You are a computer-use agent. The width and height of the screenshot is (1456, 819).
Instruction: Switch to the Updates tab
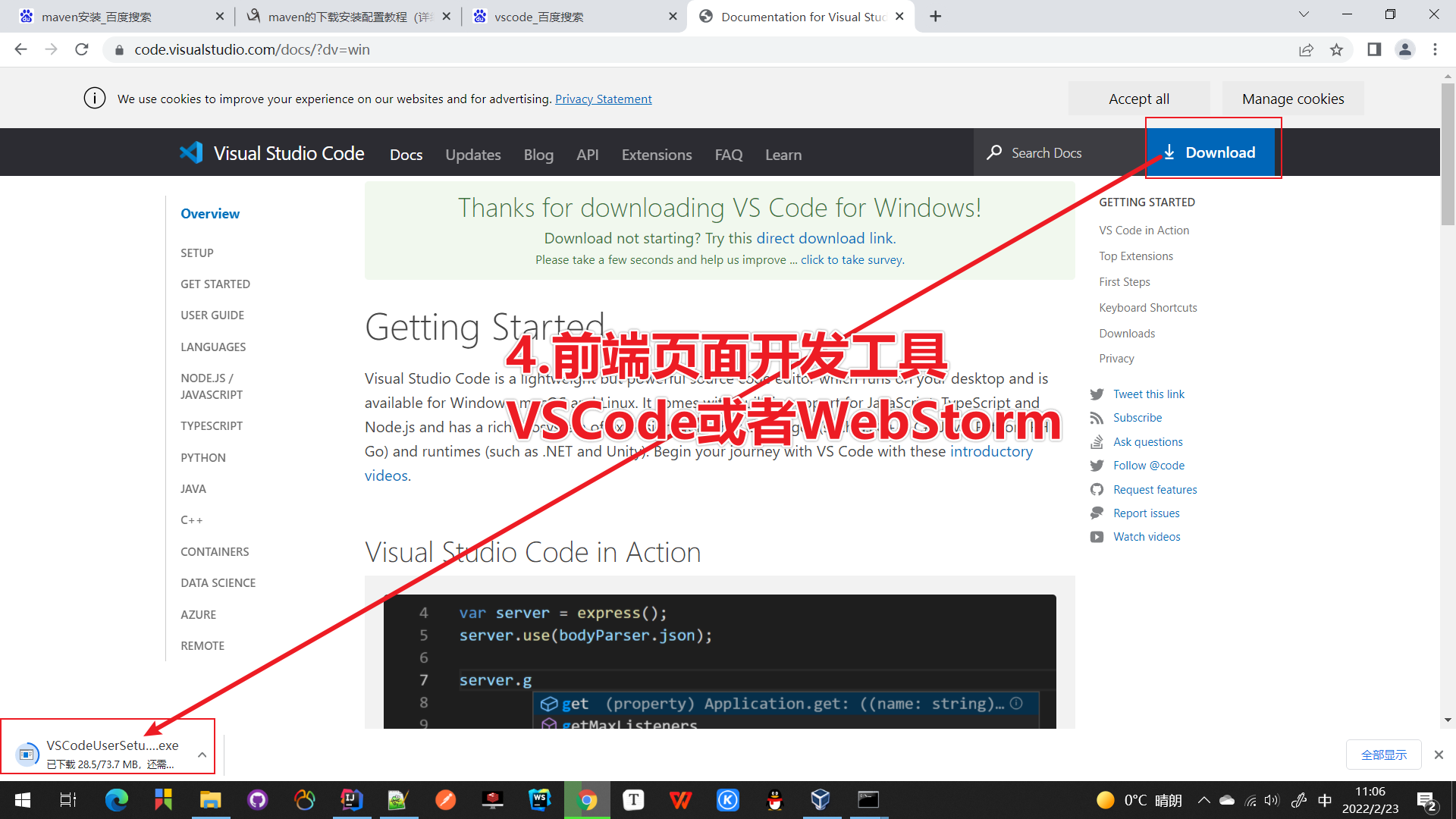coord(472,155)
